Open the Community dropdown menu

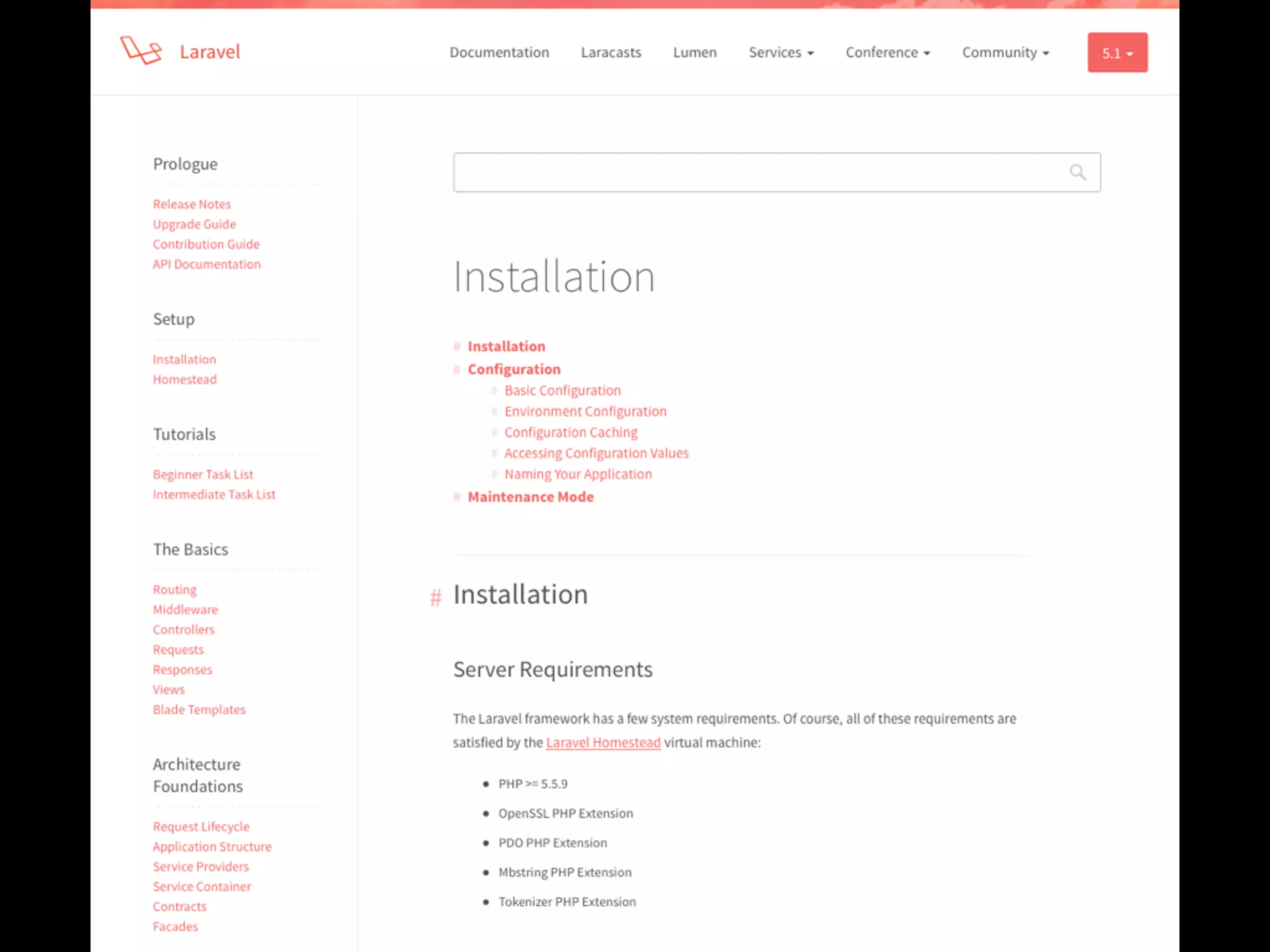click(1005, 53)
